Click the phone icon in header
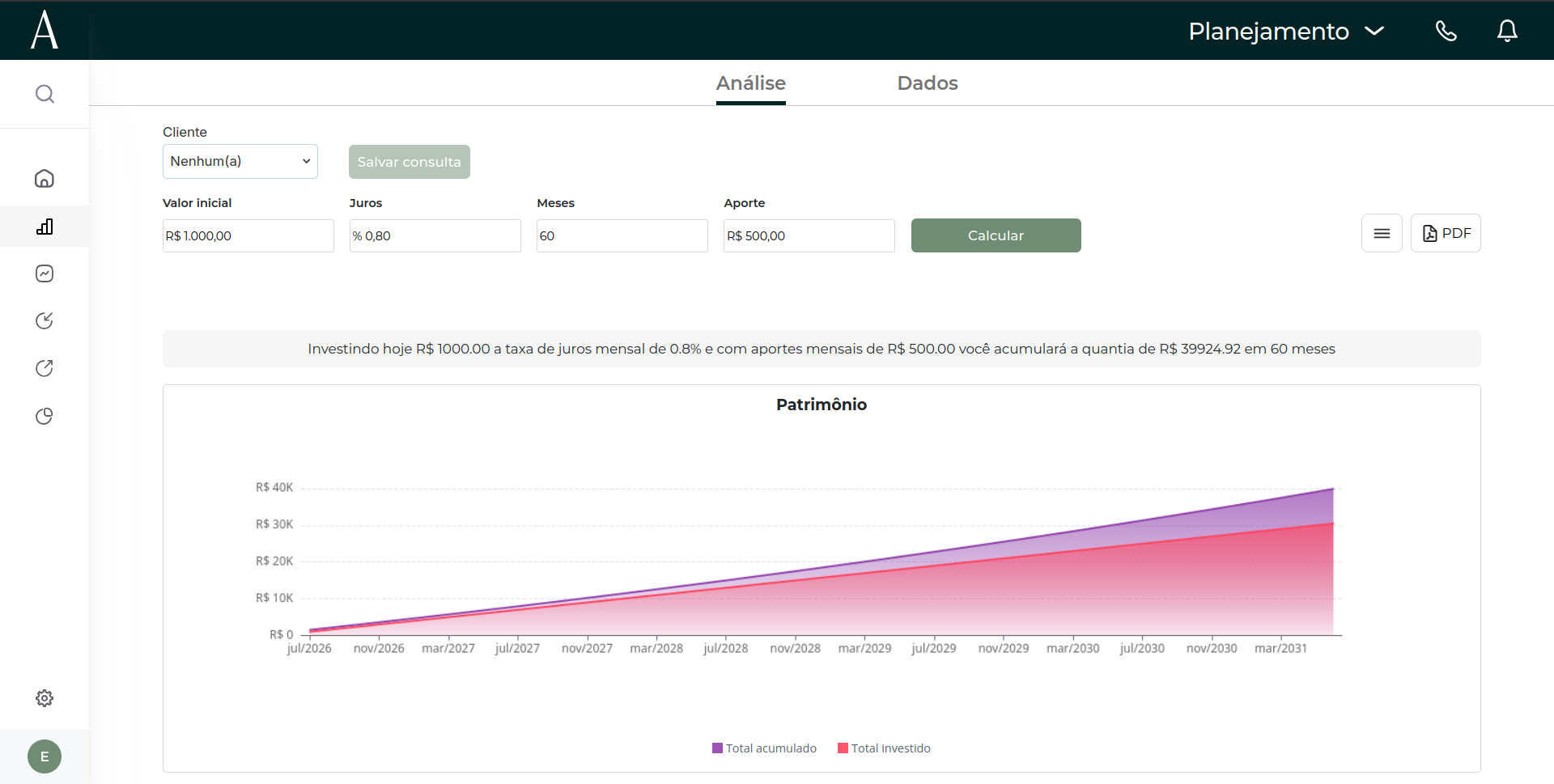 (x=1446, y=31)
